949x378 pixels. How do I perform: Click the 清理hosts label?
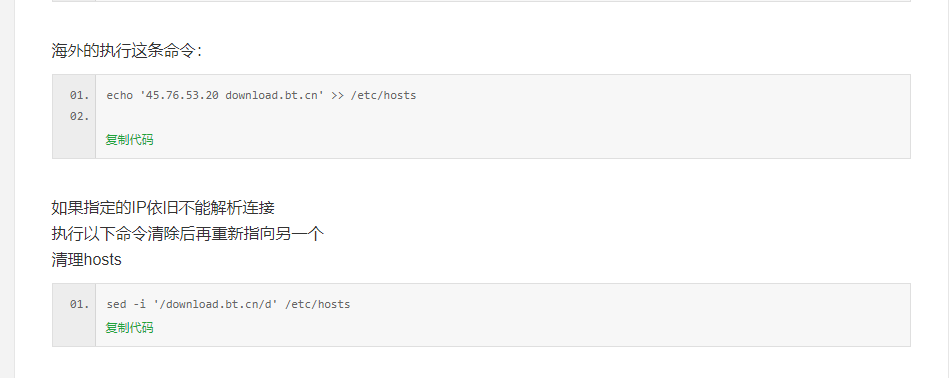87,260
